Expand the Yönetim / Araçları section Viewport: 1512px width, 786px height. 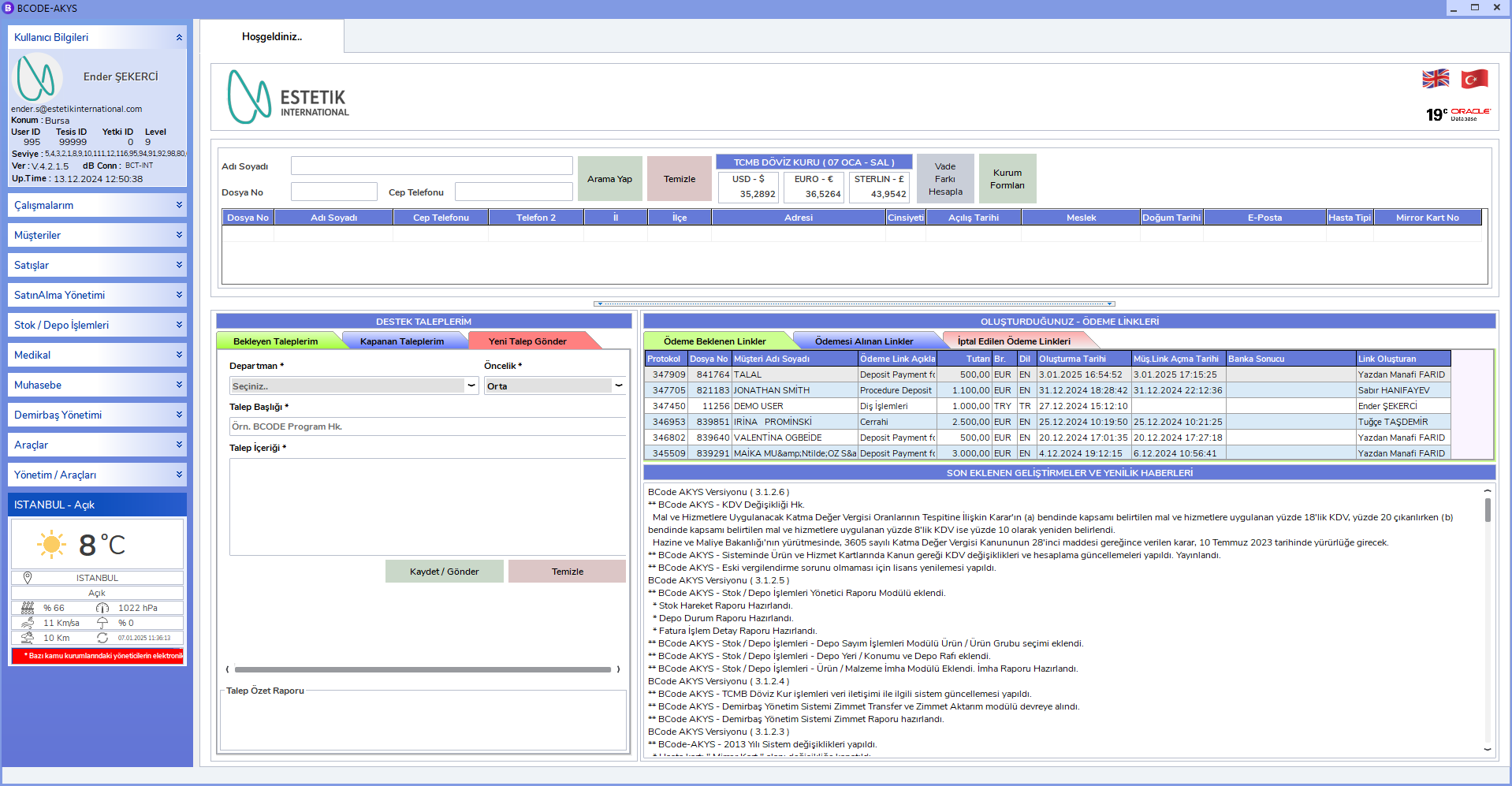click(98, 475)
